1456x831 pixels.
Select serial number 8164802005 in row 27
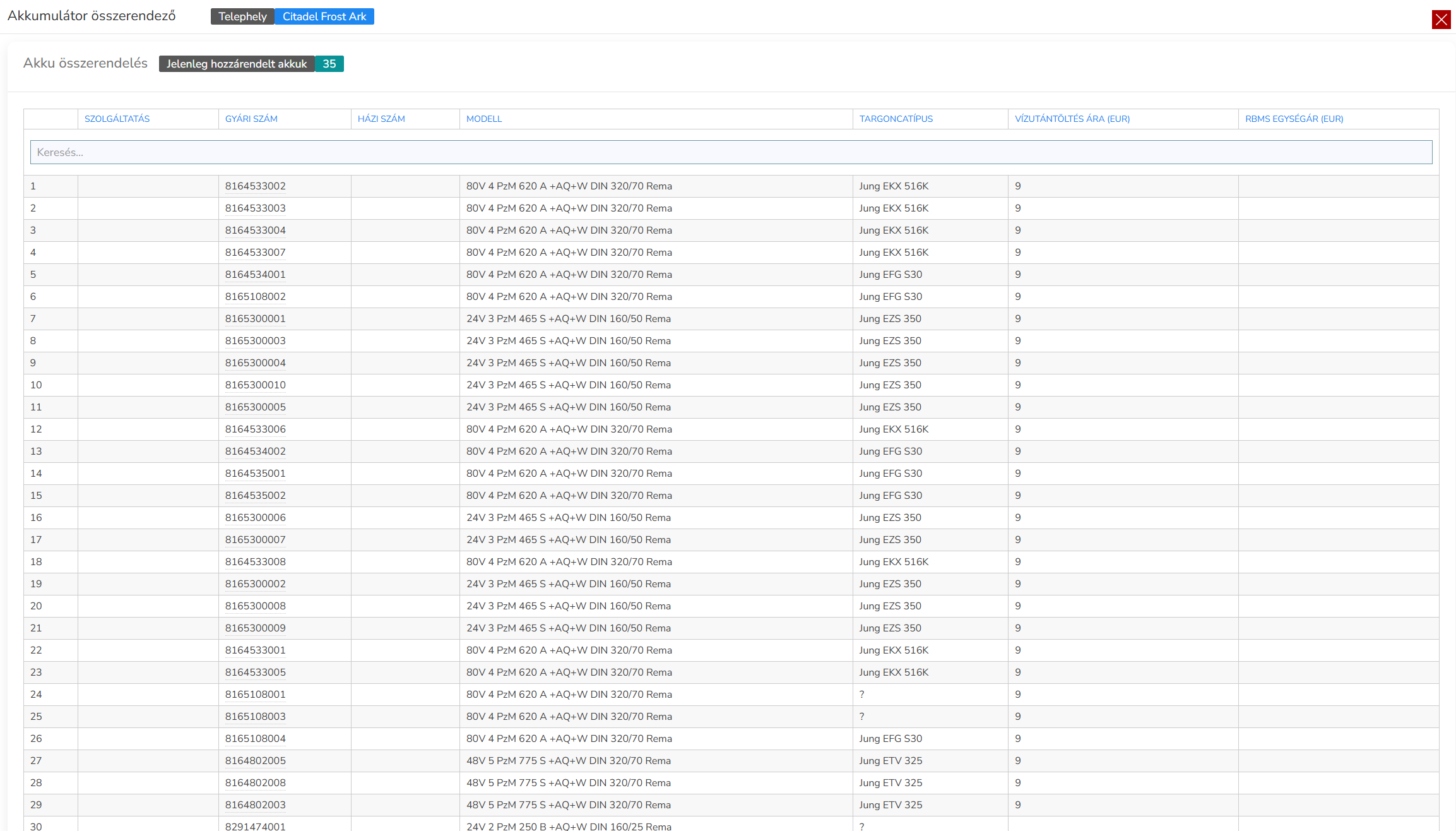[x=256, y=760]
